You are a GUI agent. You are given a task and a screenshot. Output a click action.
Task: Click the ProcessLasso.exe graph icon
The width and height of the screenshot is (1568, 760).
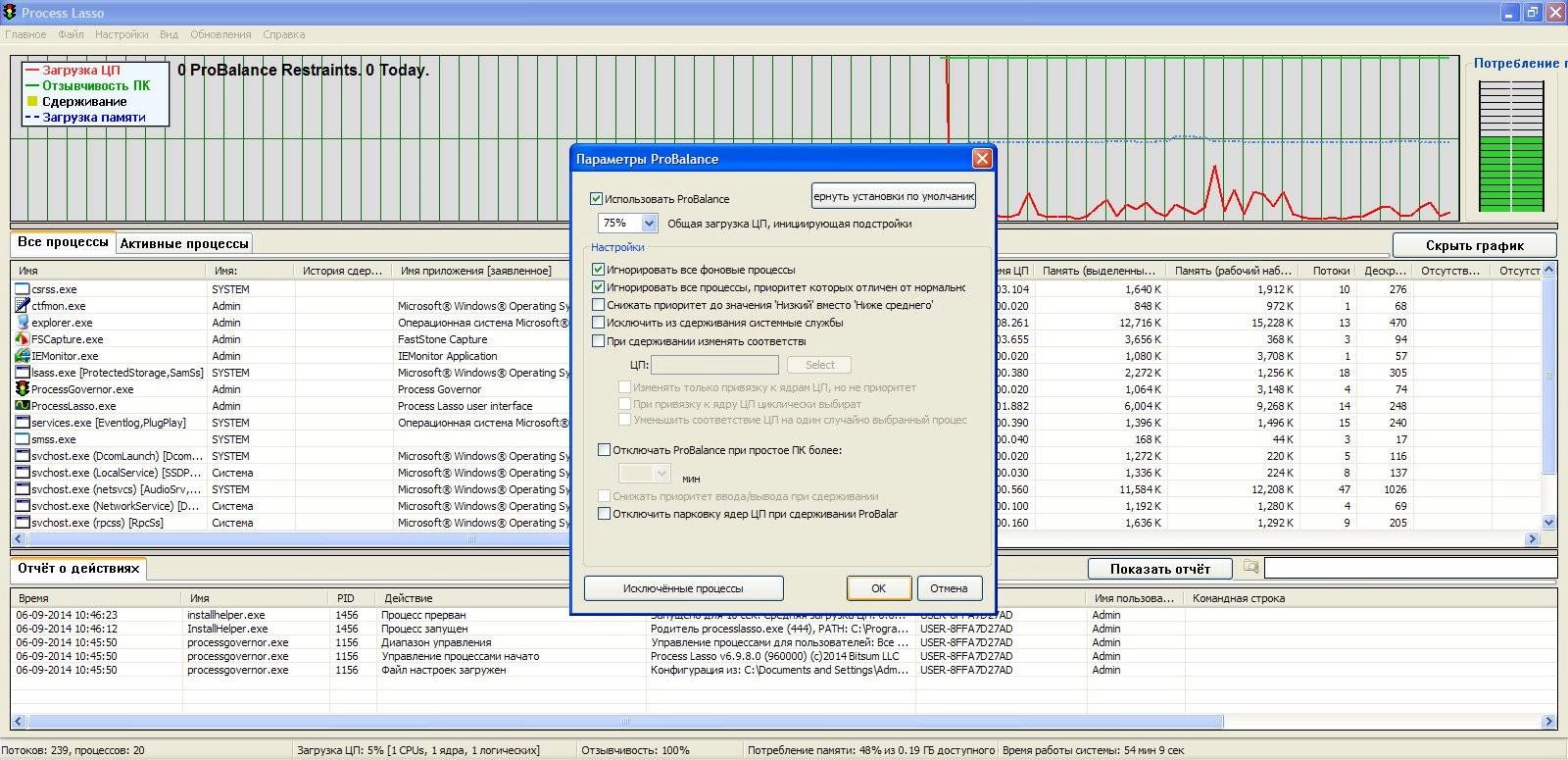pos(22,406)
